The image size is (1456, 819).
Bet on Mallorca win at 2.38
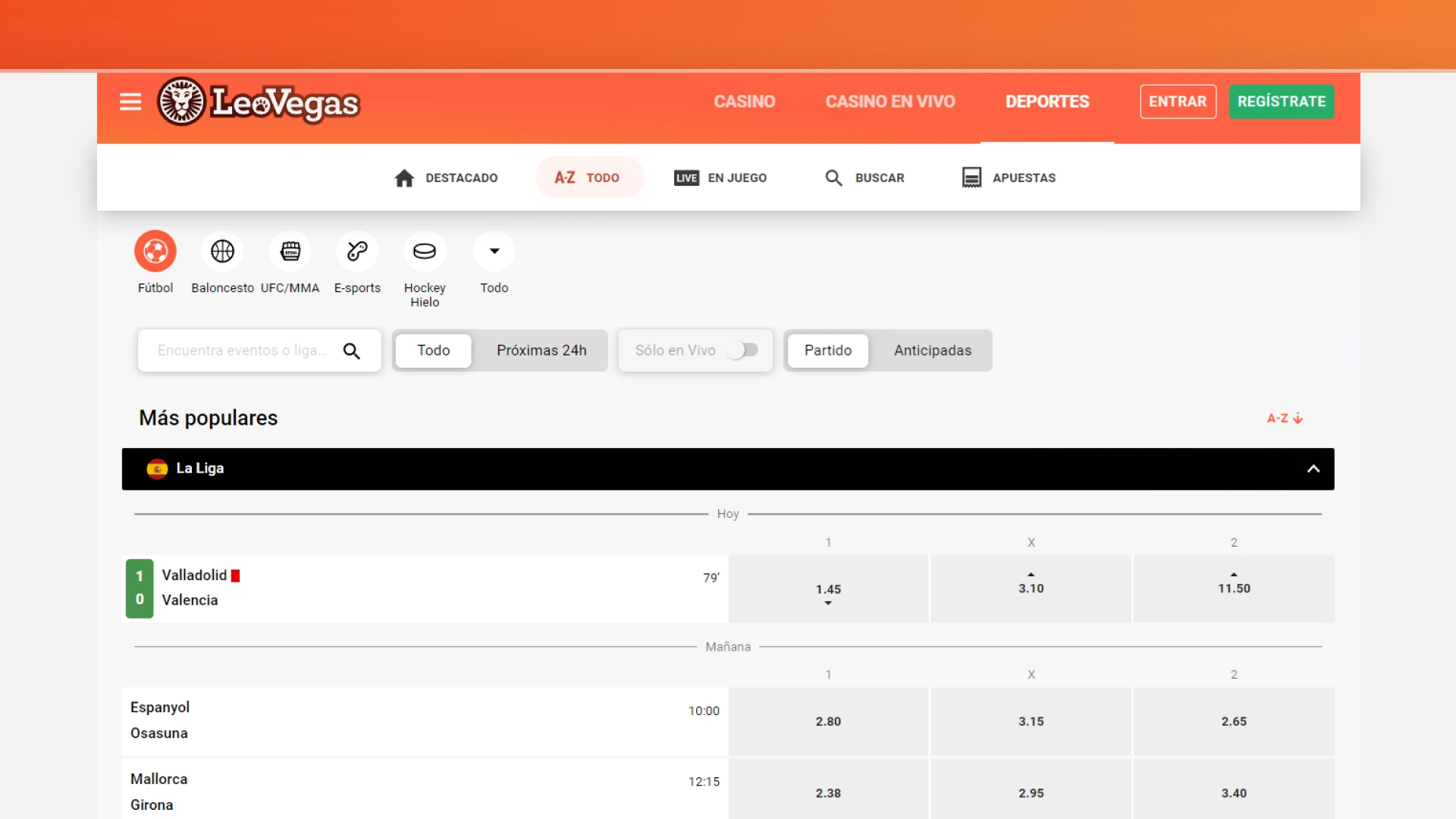(828, 789)
